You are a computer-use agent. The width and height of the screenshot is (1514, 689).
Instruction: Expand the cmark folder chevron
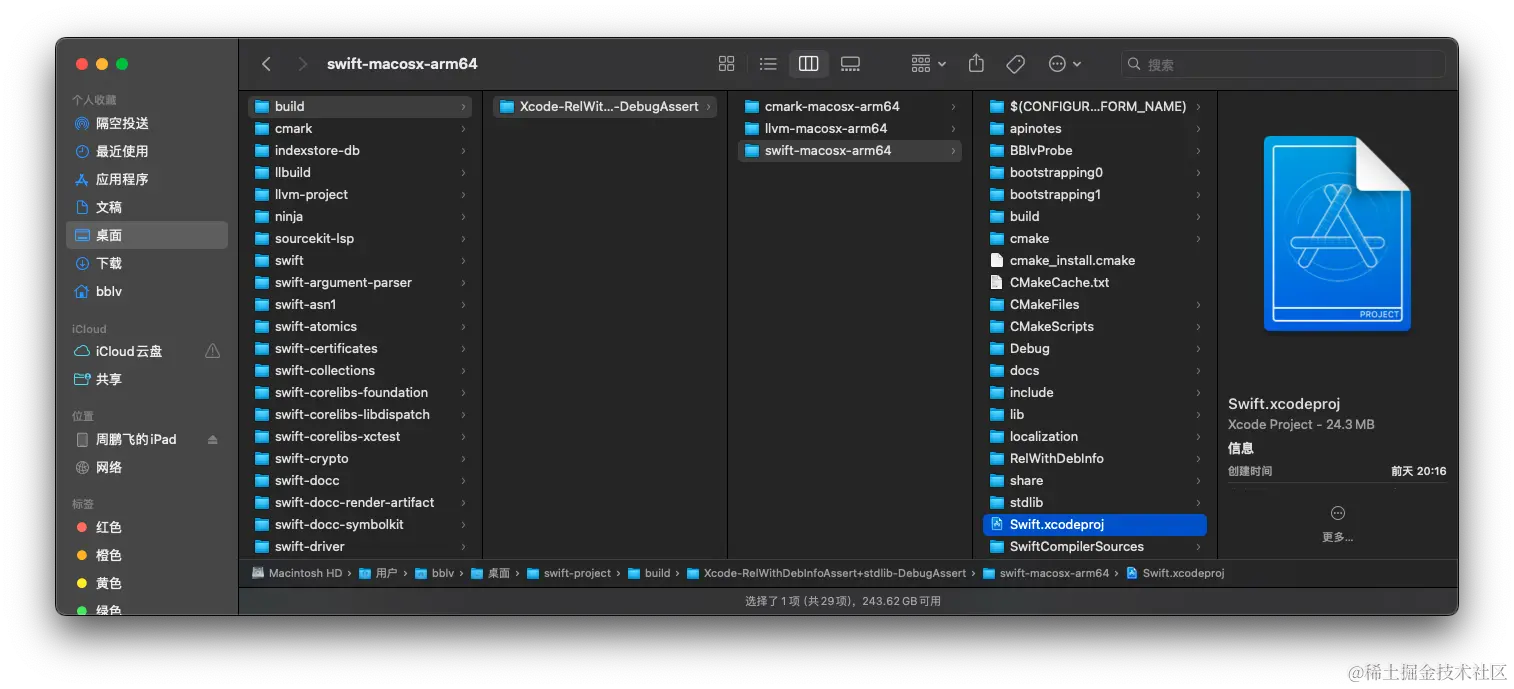click(463, 128)
